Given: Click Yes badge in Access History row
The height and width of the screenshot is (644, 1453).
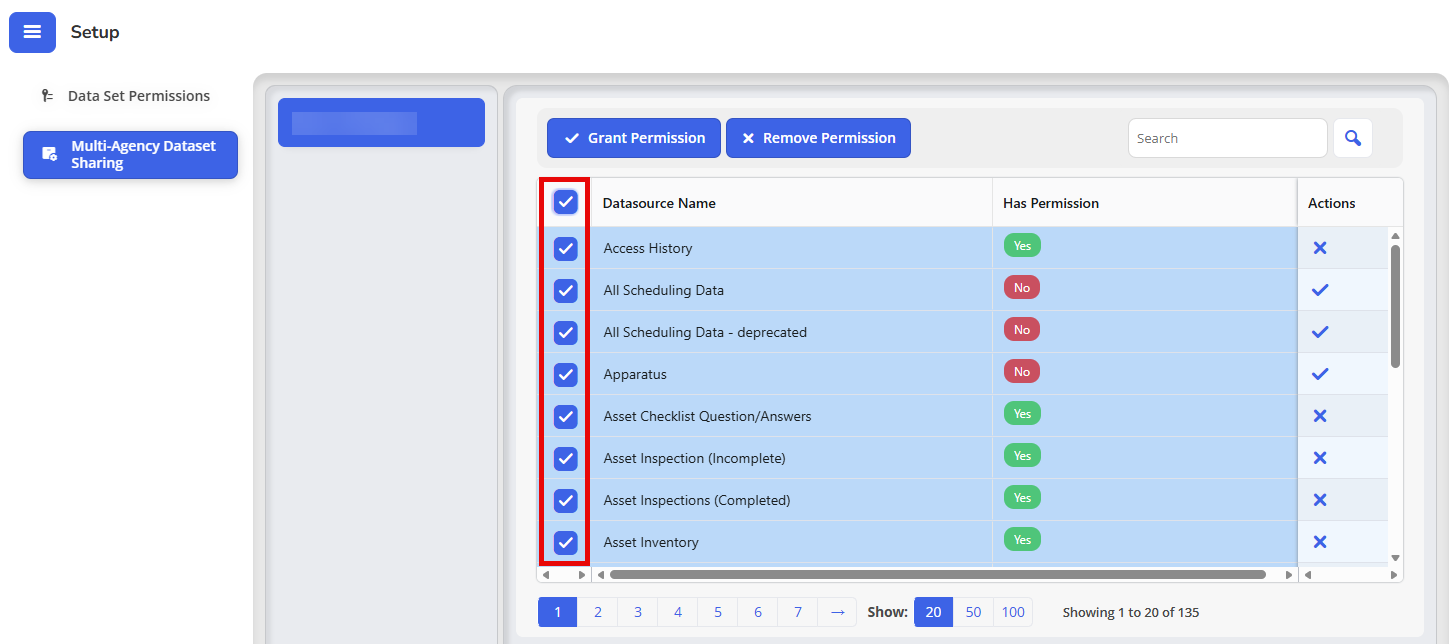Looking at the screenshot, I should pyautogui.click(x=1022, y=246).
